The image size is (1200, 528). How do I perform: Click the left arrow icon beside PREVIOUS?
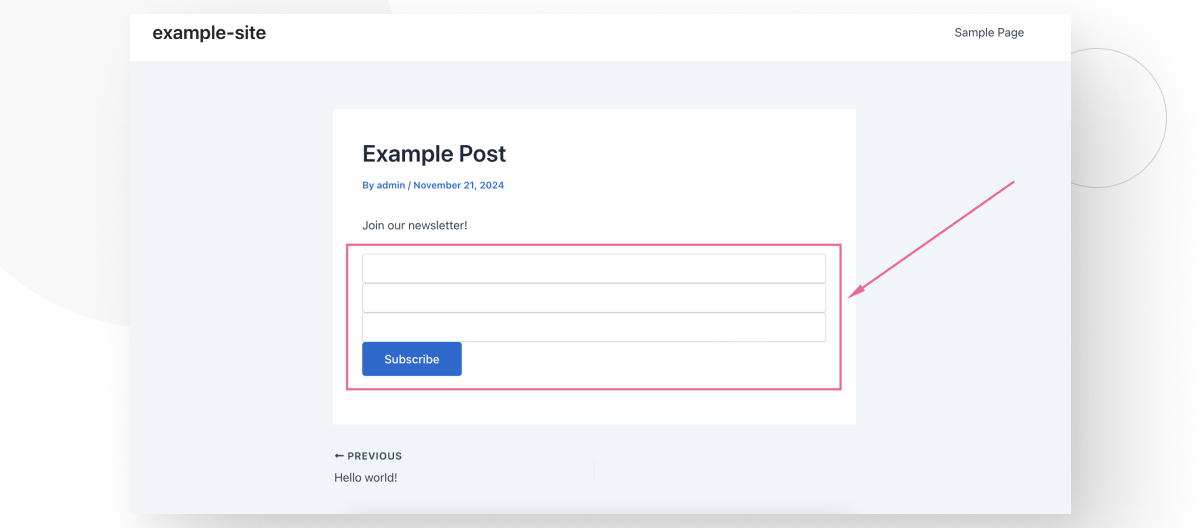point(339,456)
